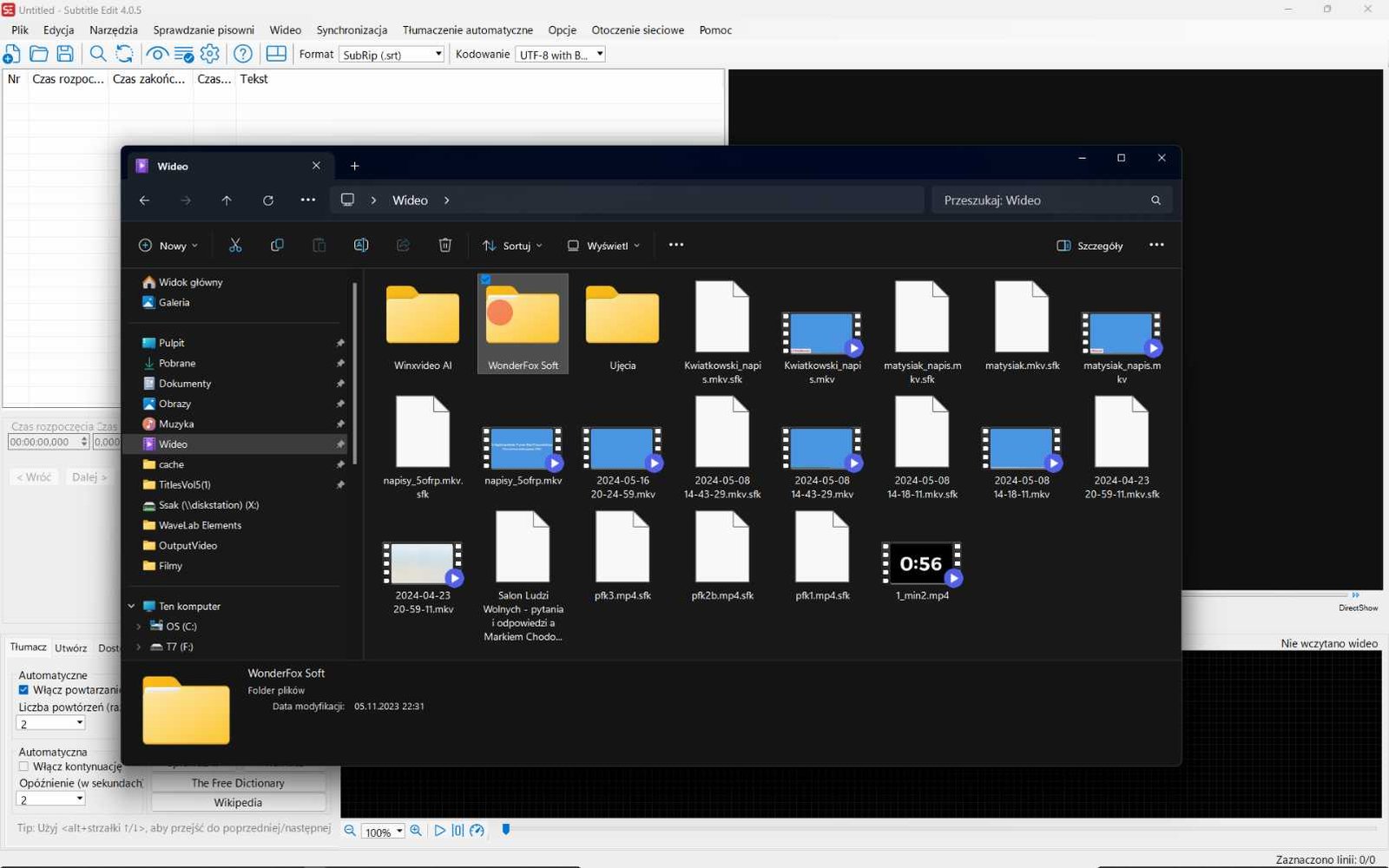
Task: Click the waveform position slider handle
Action: coord(506,830)
